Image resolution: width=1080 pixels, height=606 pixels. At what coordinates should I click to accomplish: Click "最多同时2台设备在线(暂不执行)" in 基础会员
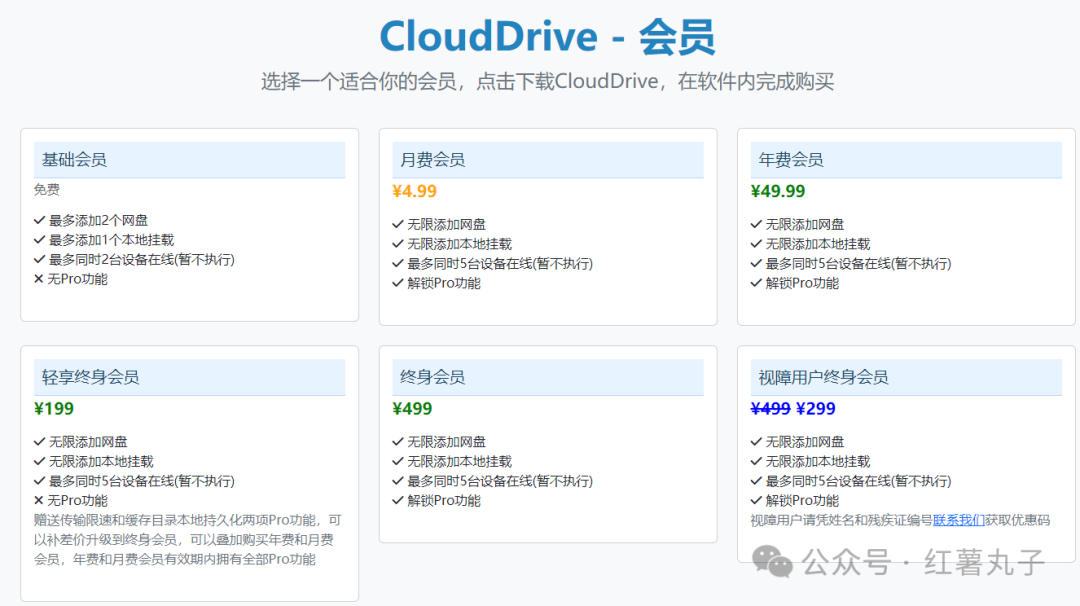pos(141,260)
